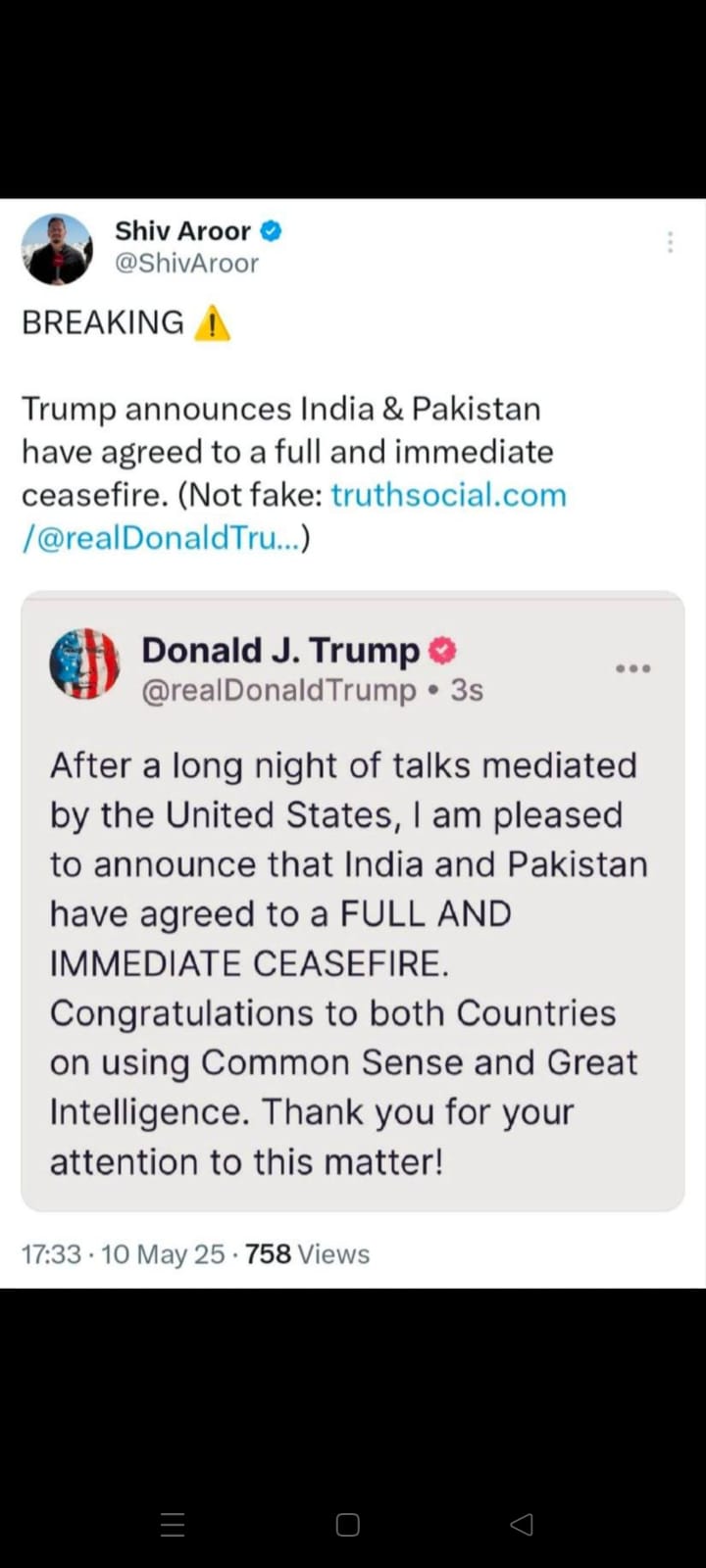This screenshot has width=706, height=1568.
Task: Tap the quoted post's 3s timestamp
Action: 467,690
